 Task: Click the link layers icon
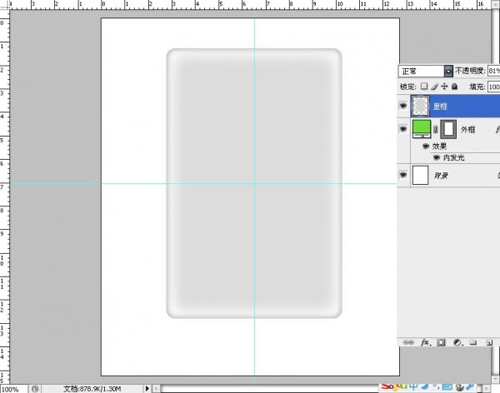[408, 342]
